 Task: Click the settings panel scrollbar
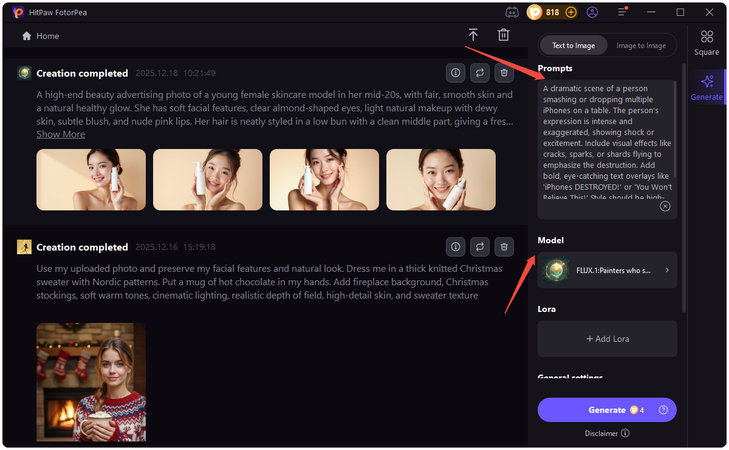[x=683, y=188]
